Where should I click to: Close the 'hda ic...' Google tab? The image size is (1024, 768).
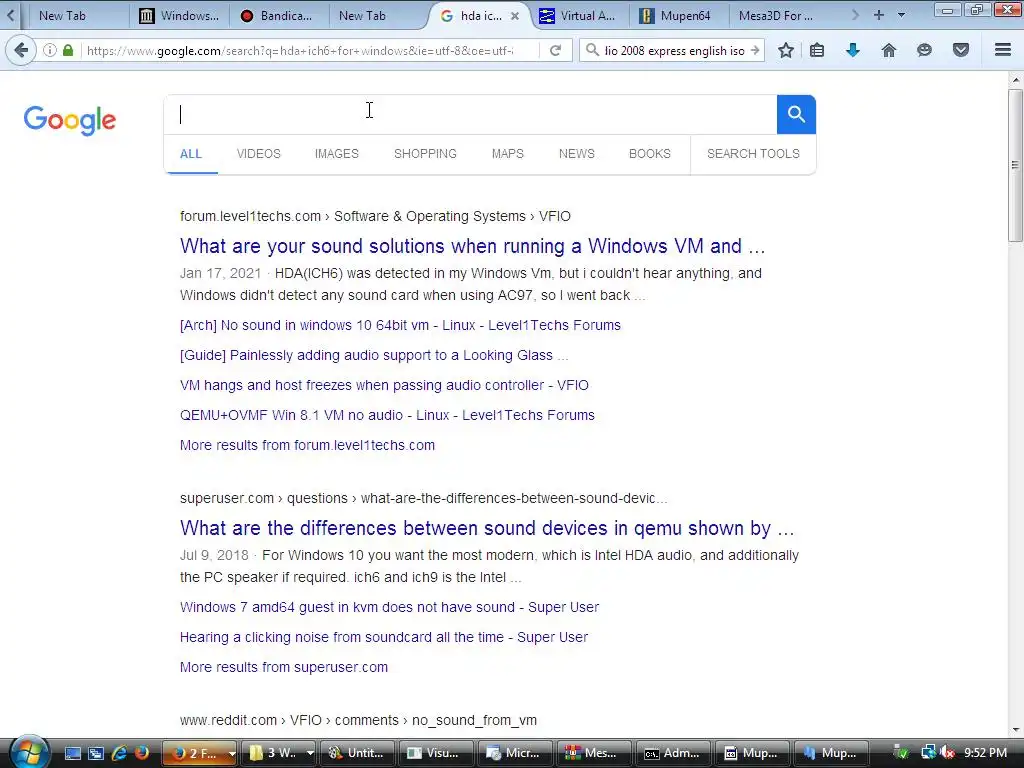(x=515, y=16)
